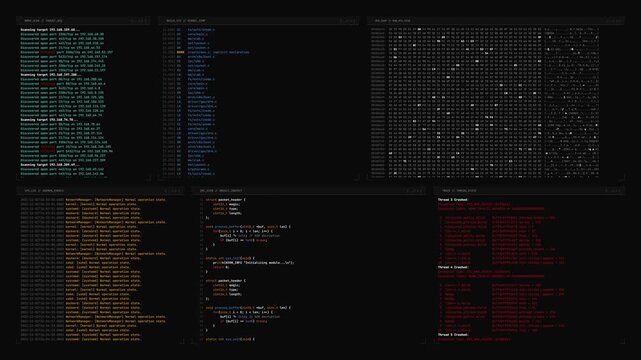Viewport: 641px width, 360px height.
Task: Select the "Thread 4 Crashed:" heading
Action: click(x=453, y=267)
